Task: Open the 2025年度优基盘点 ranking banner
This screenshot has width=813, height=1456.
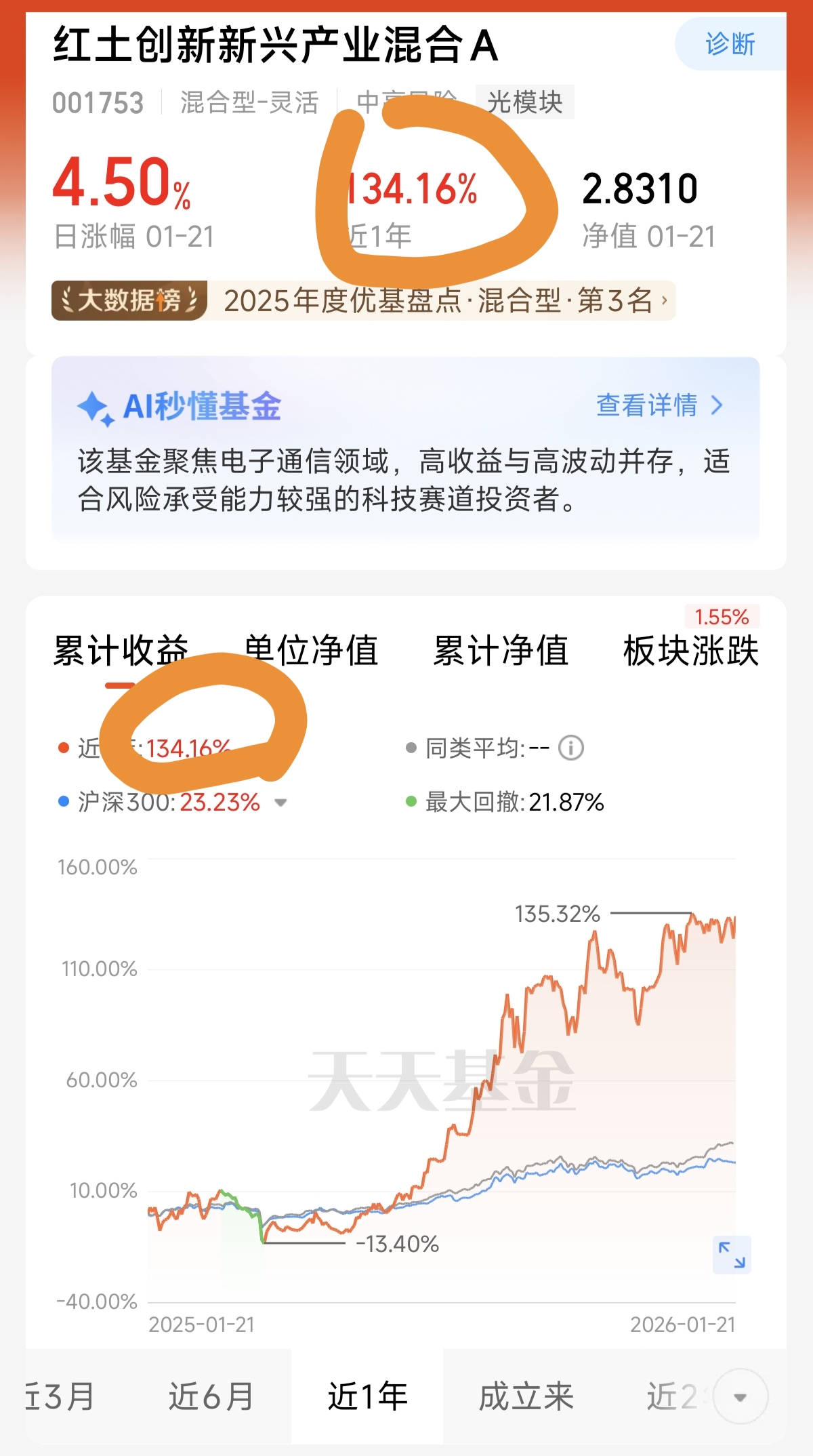Action: 438,301
